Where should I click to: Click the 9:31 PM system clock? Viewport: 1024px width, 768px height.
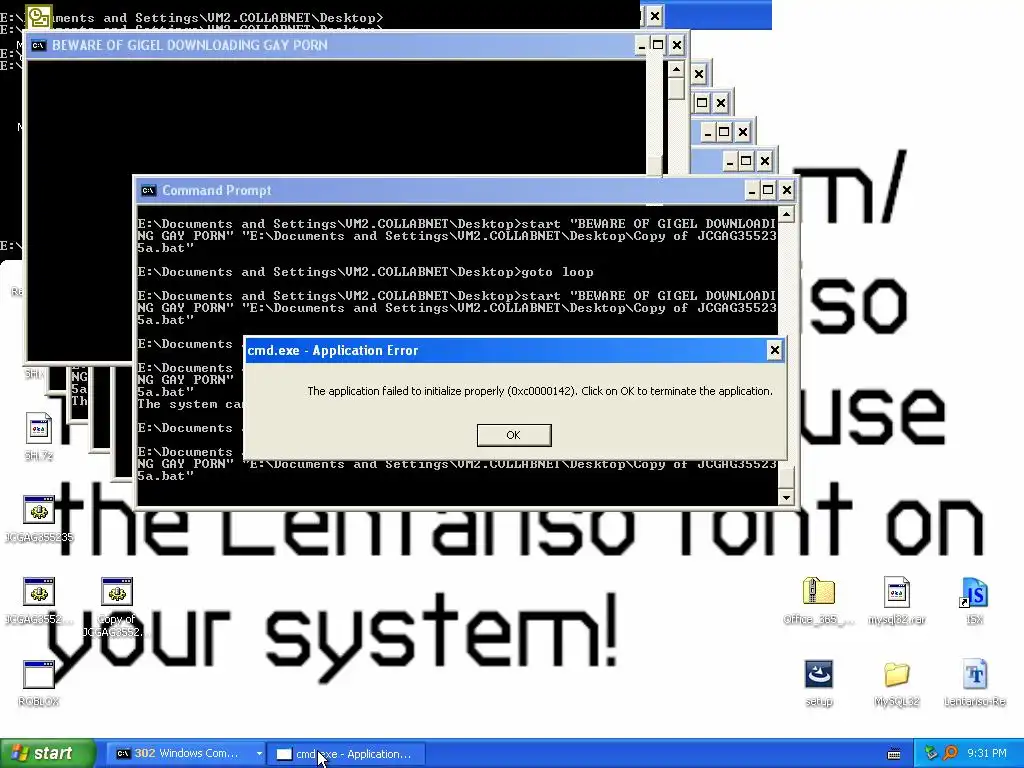(x=987, y=754)
